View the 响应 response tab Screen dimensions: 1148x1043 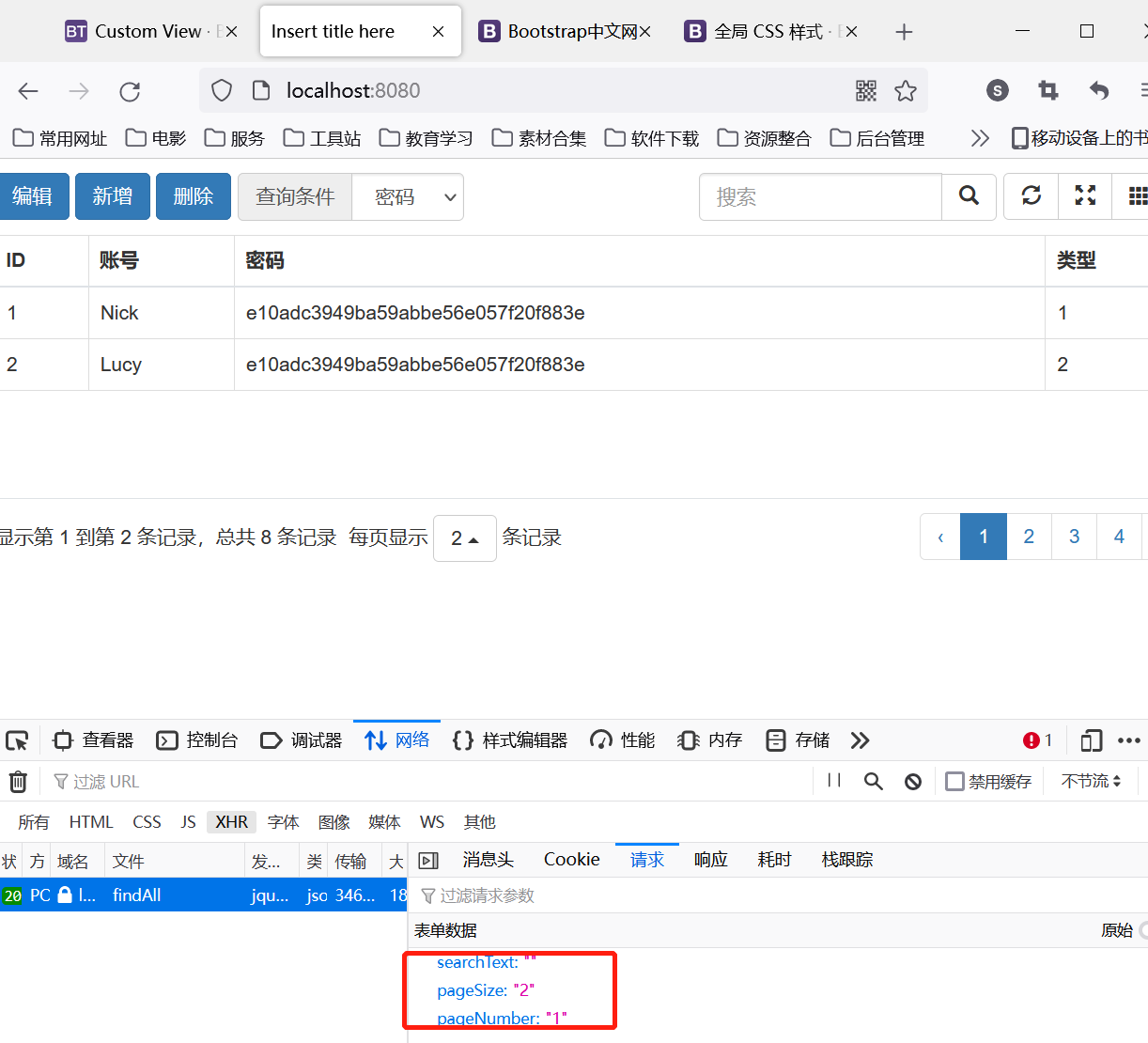point(711,860)
